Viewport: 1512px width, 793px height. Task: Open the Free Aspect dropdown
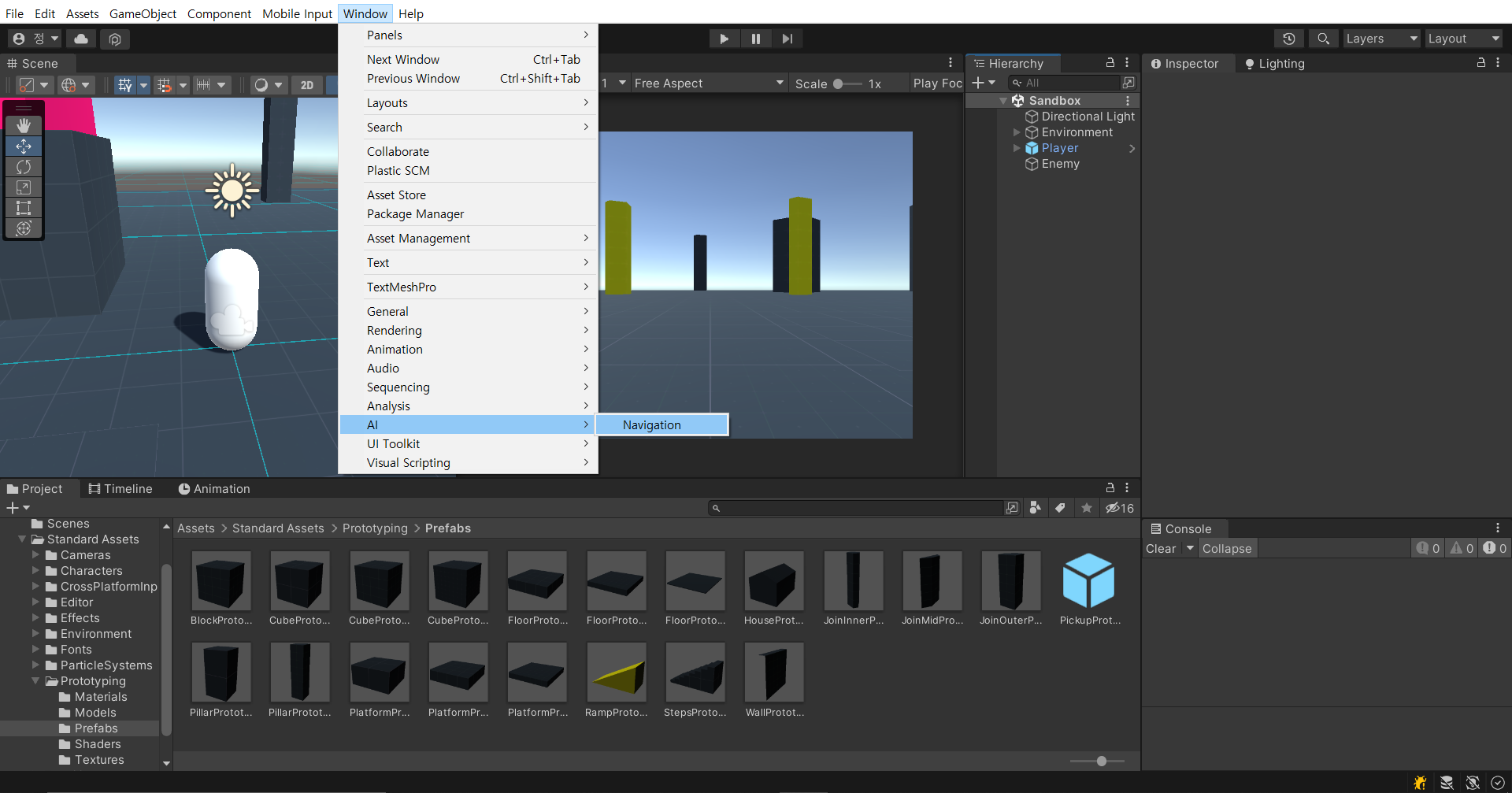point(709,83)
